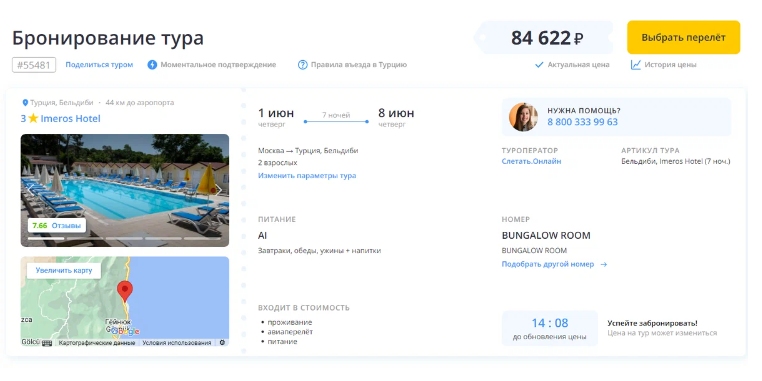Viewport: 762px width, 381px height.
Task: Click the yellow star rating icon
Action: 33,119
